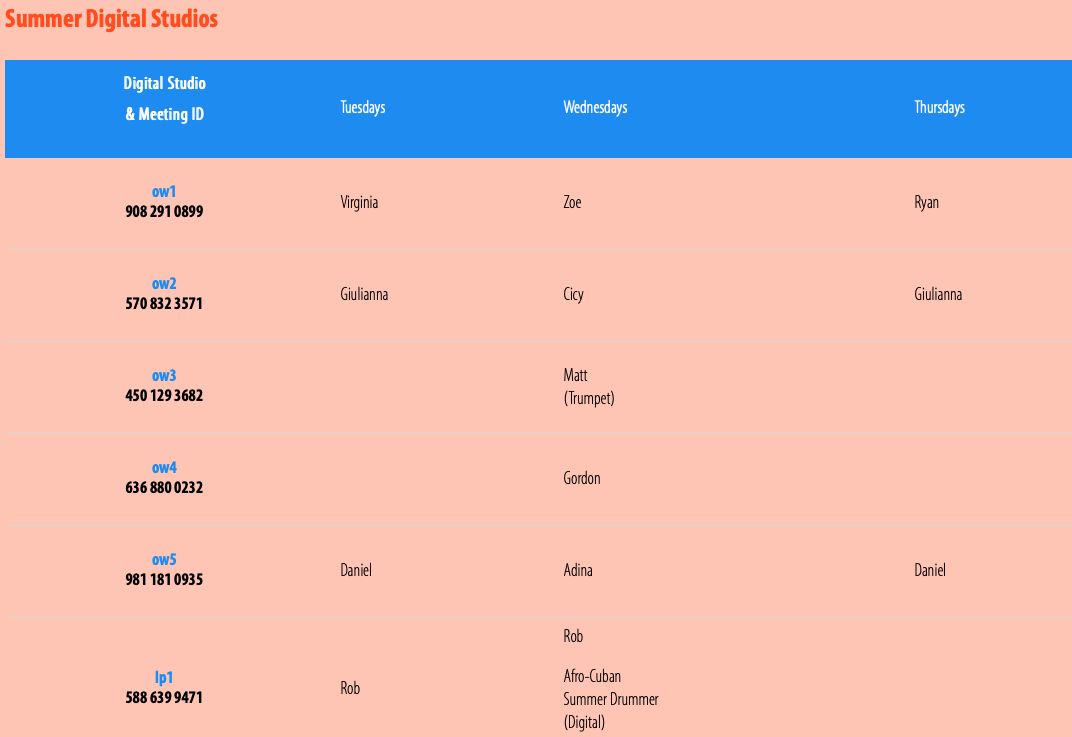
Task: Open the lp1 digital studio link
Action: click(x=164, y=678)
